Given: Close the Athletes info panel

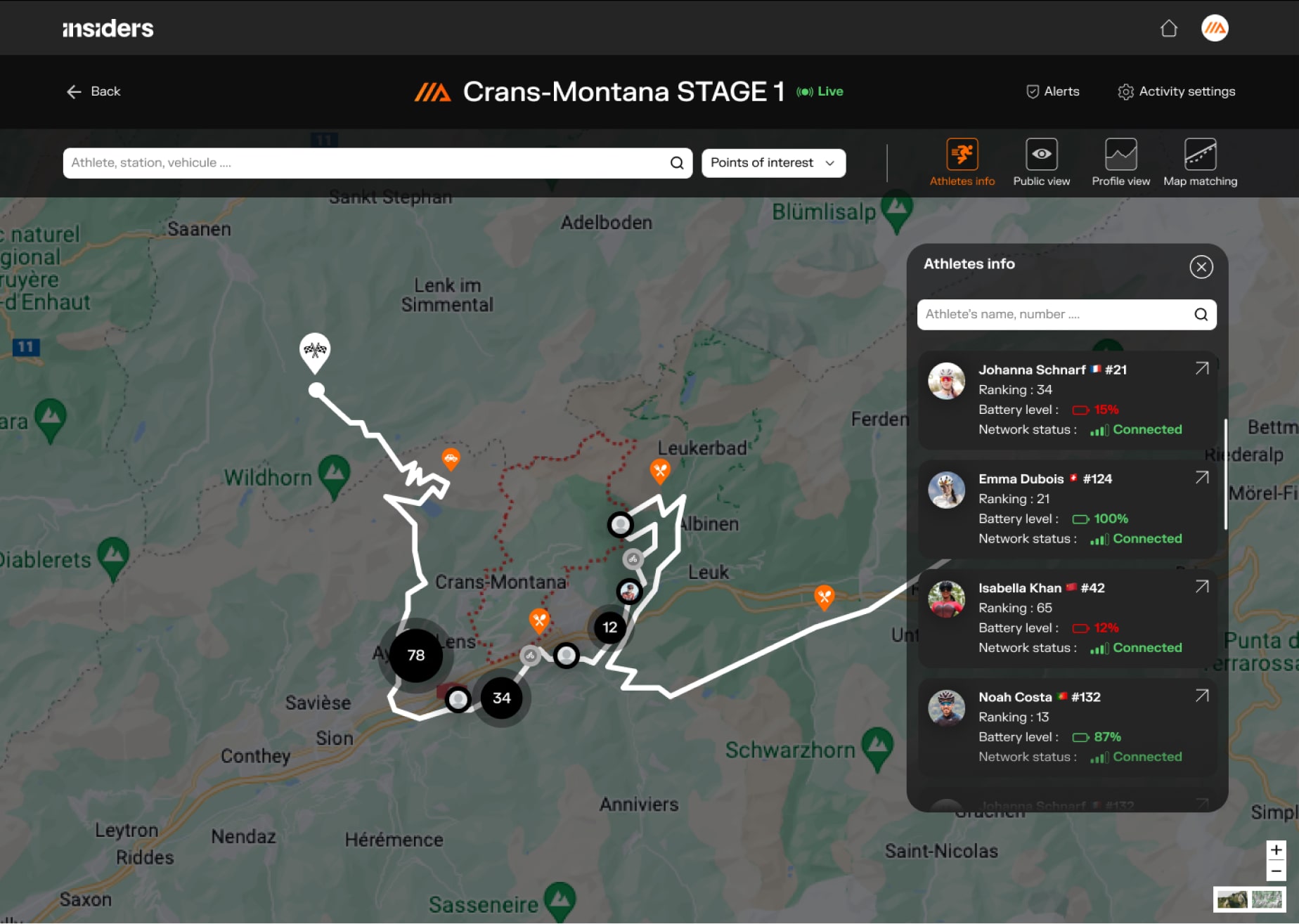Looking at the screenshot, I should (x=1201, y=267).
